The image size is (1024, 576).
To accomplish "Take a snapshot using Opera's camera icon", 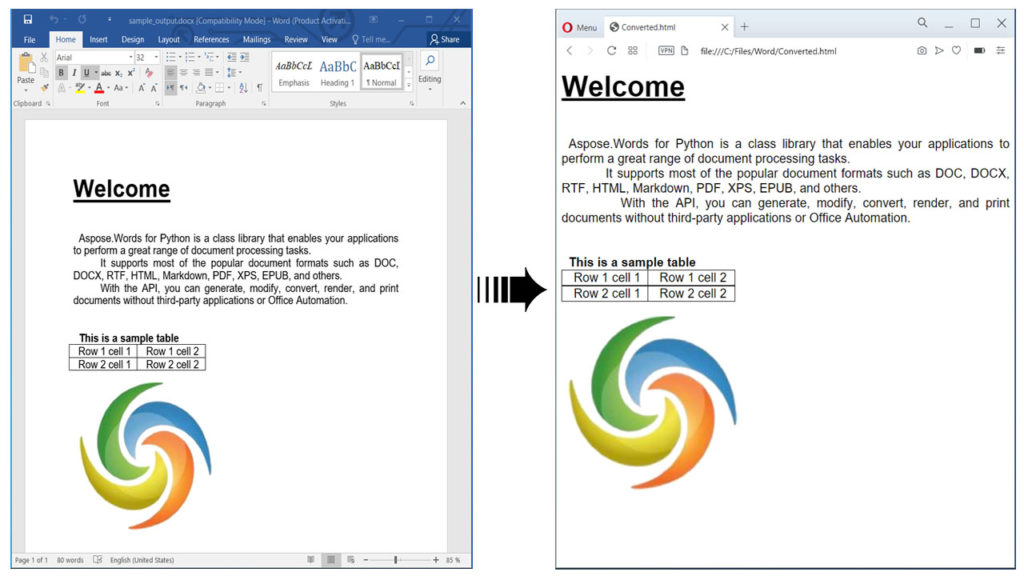I will (x=922, y=49).
